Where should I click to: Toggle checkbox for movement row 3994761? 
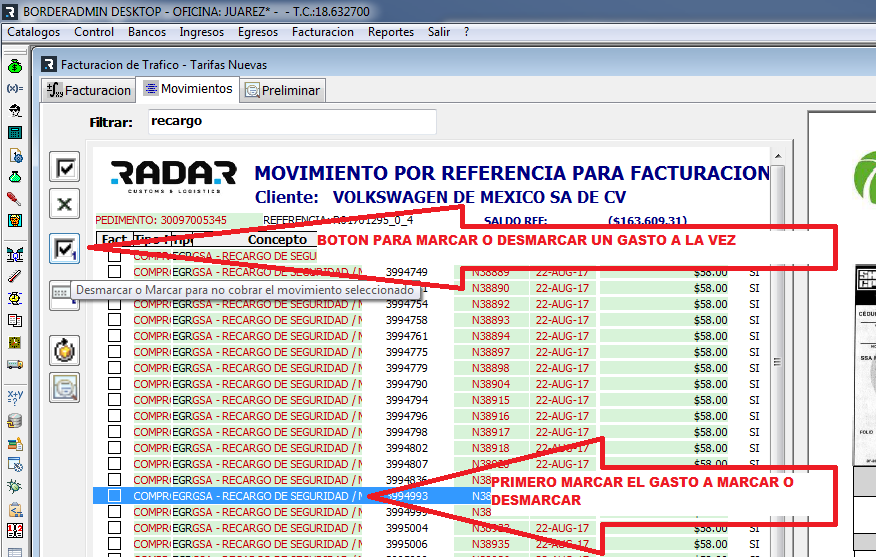115,336
